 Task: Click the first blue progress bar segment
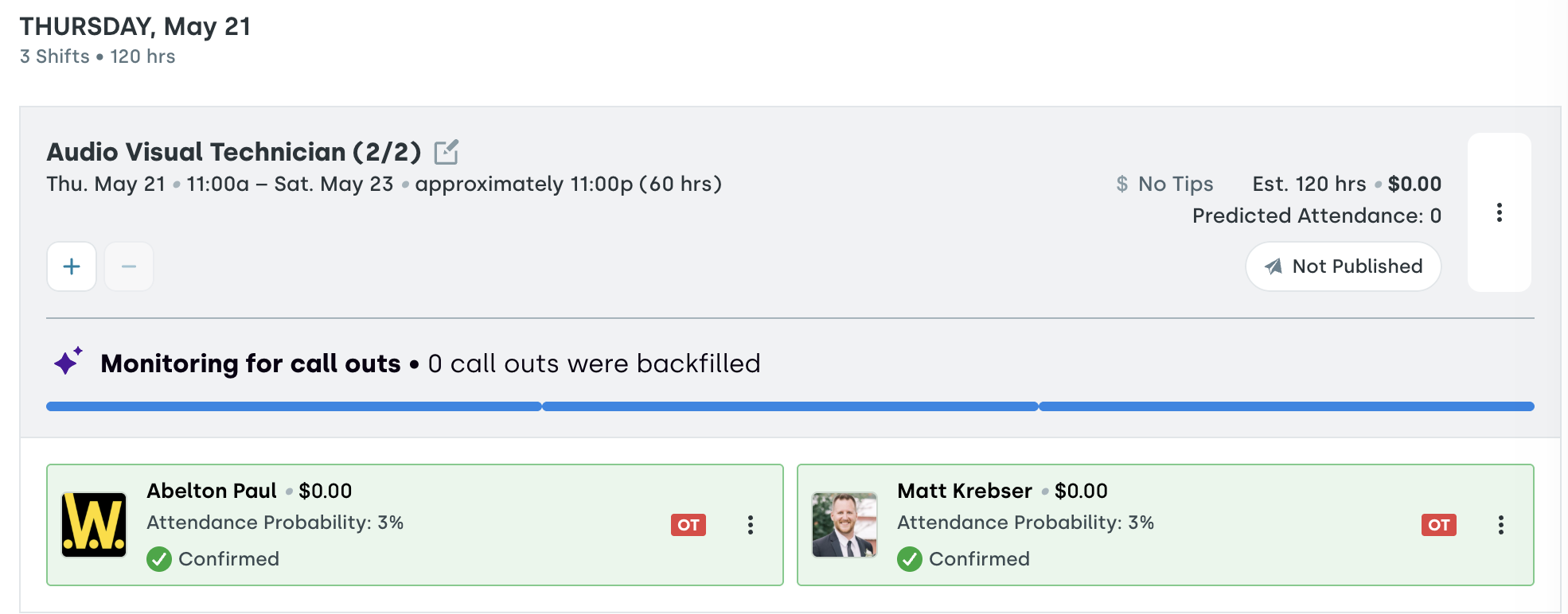coord(294,406)
